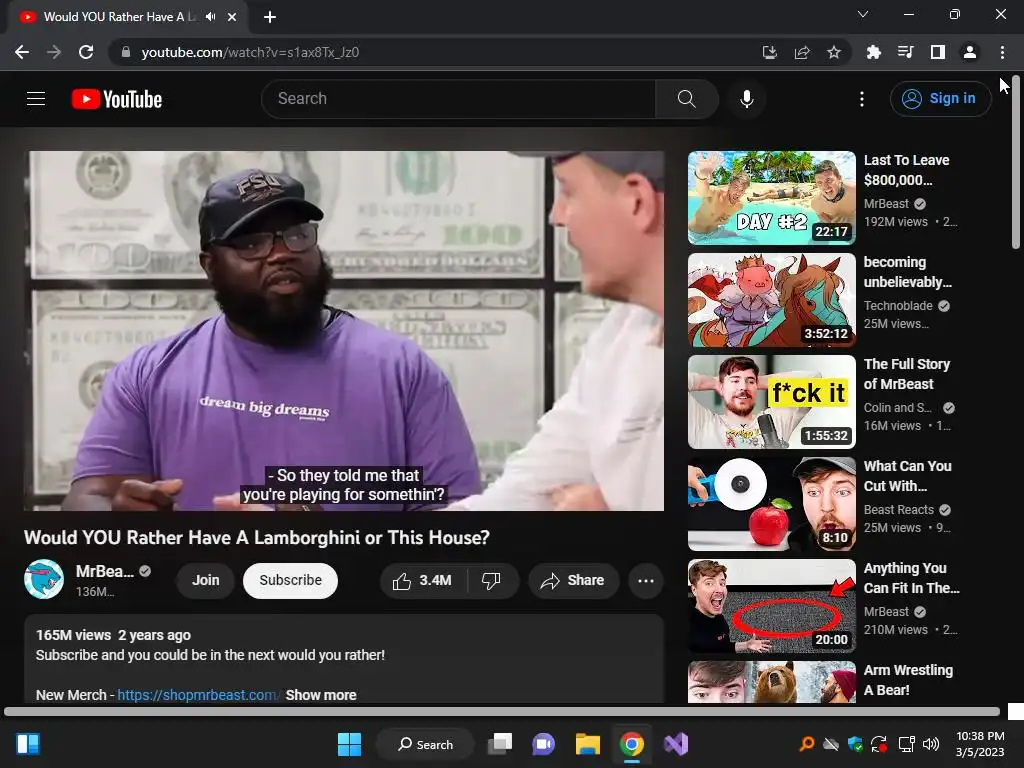The image size is (1024, 768).
Task: Click the 165M views text
Action: 73,635
